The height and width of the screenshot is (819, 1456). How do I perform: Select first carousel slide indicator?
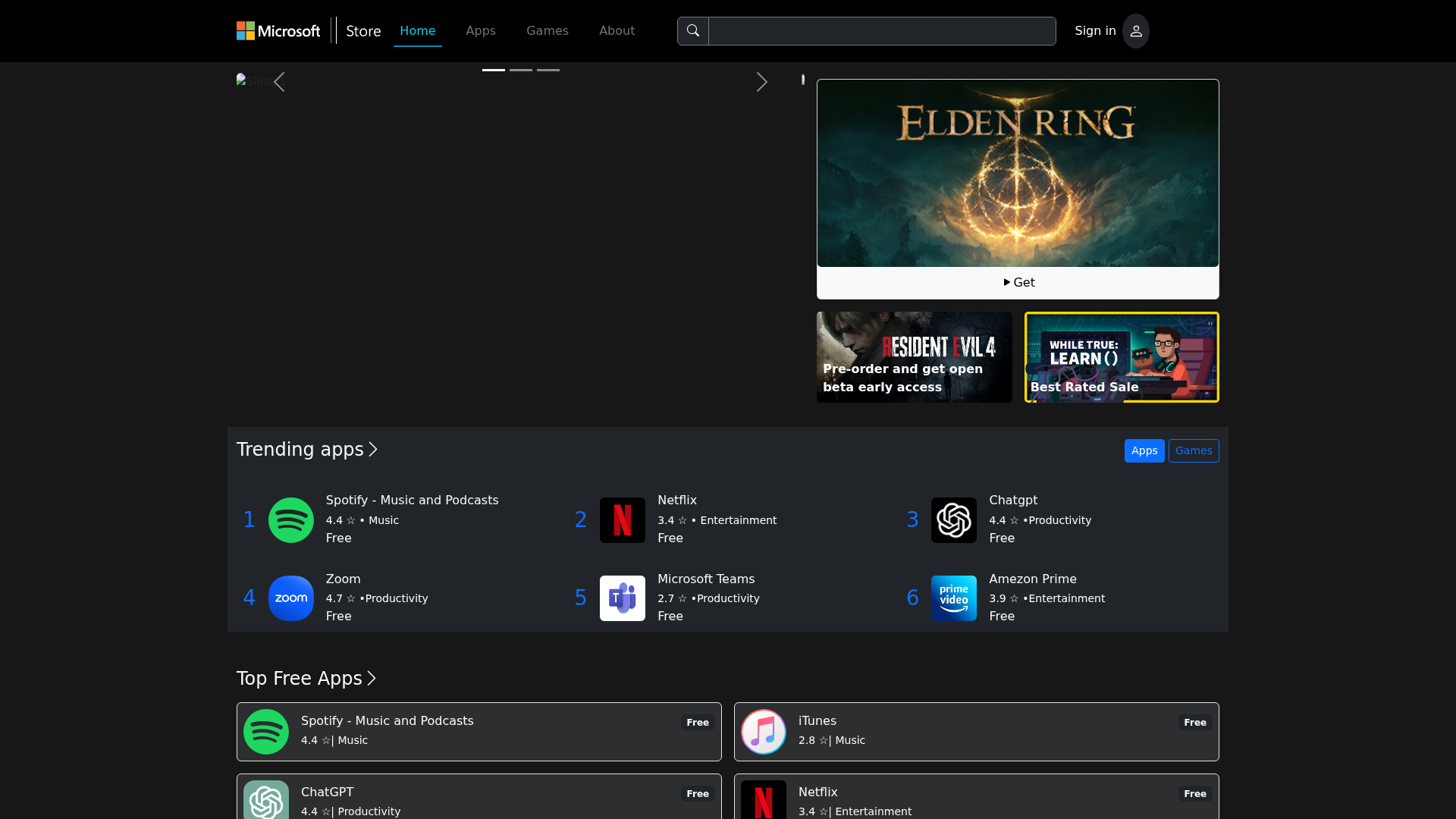(494, 70)
